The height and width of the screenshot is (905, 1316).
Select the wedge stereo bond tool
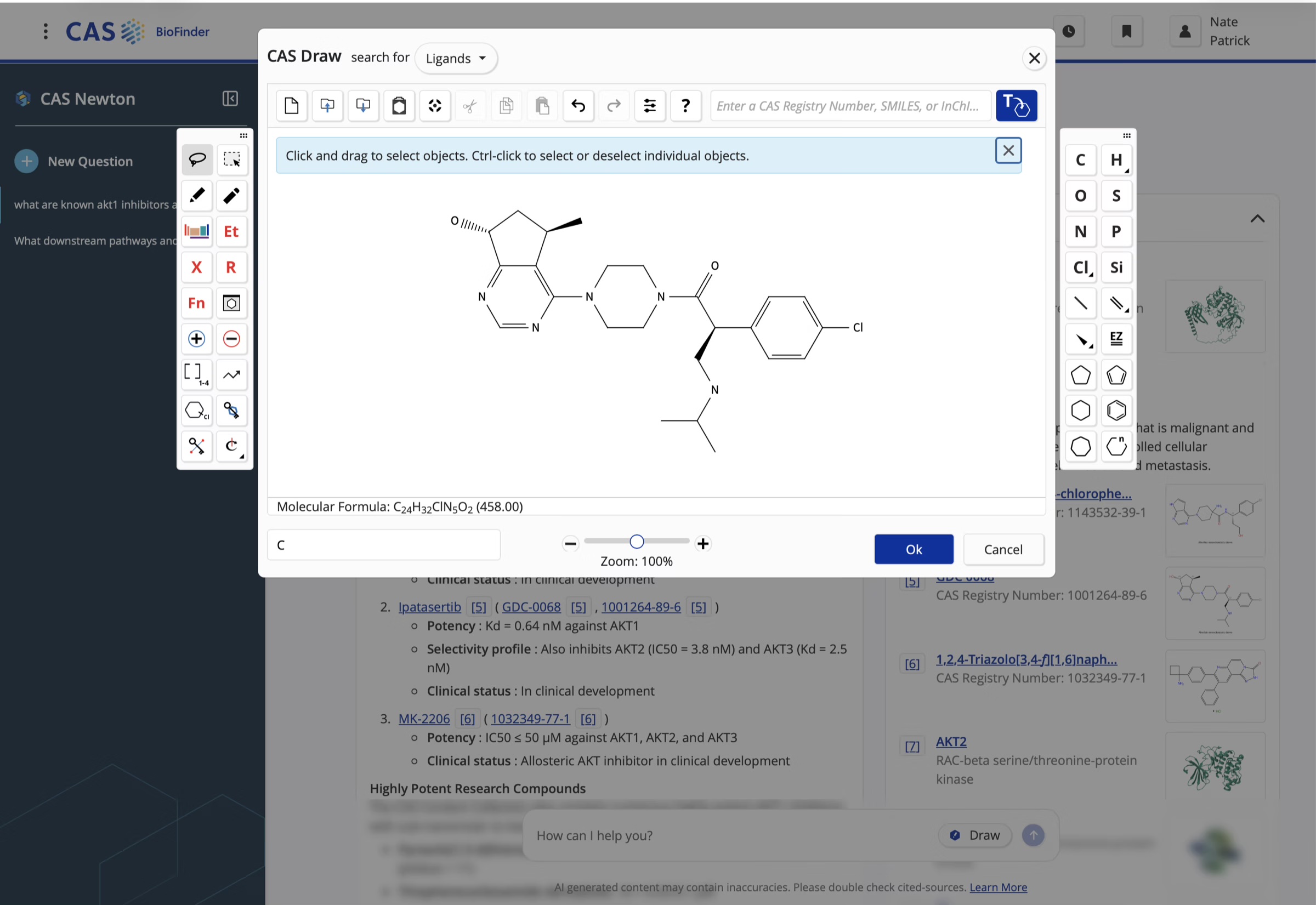pyautogui.click(x=1081, y=339)
